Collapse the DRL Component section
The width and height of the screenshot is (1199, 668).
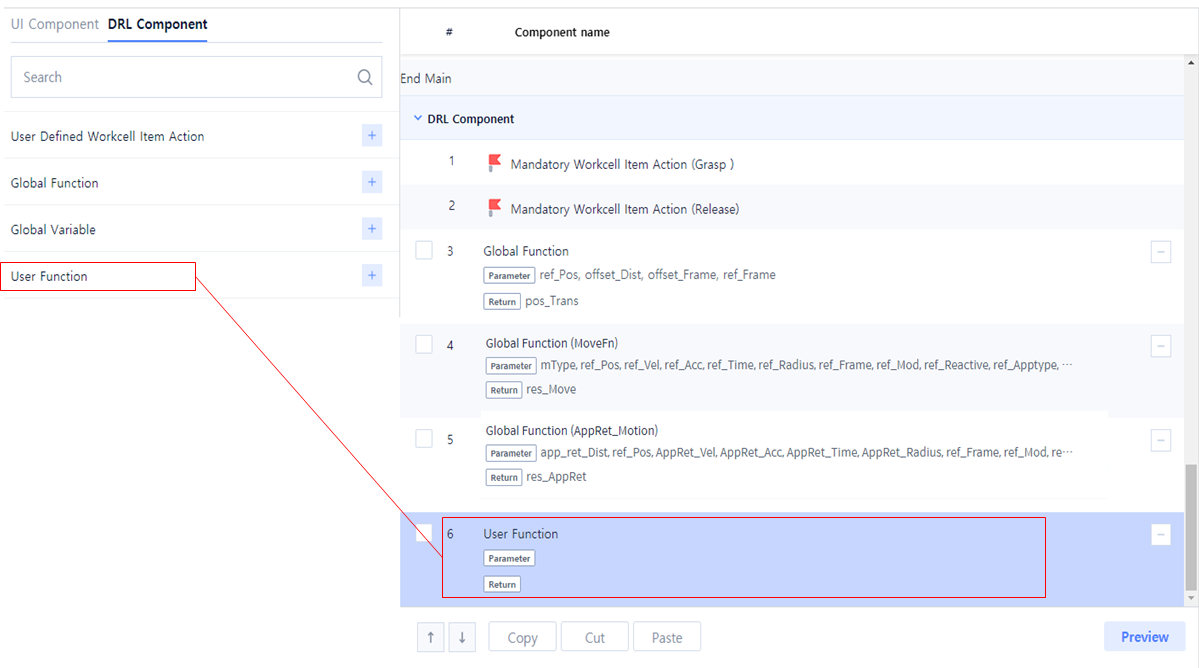coord(418,119)
